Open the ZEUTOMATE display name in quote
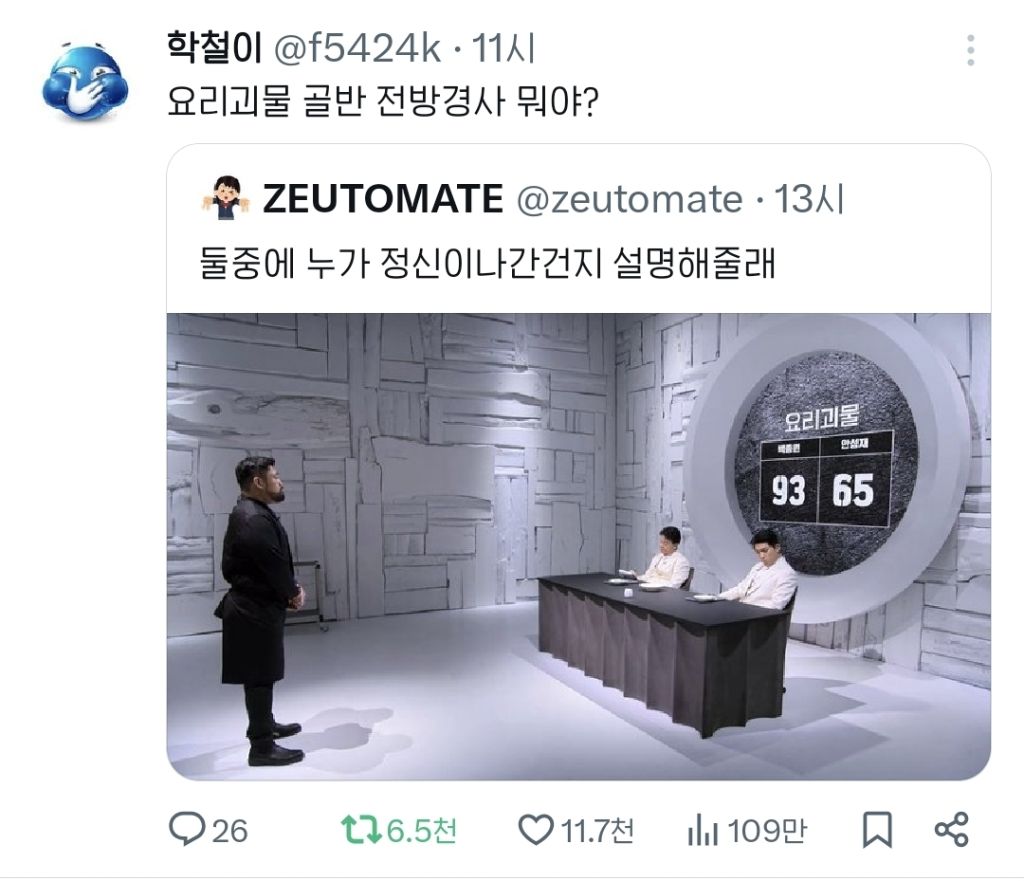 pos(383,199)
